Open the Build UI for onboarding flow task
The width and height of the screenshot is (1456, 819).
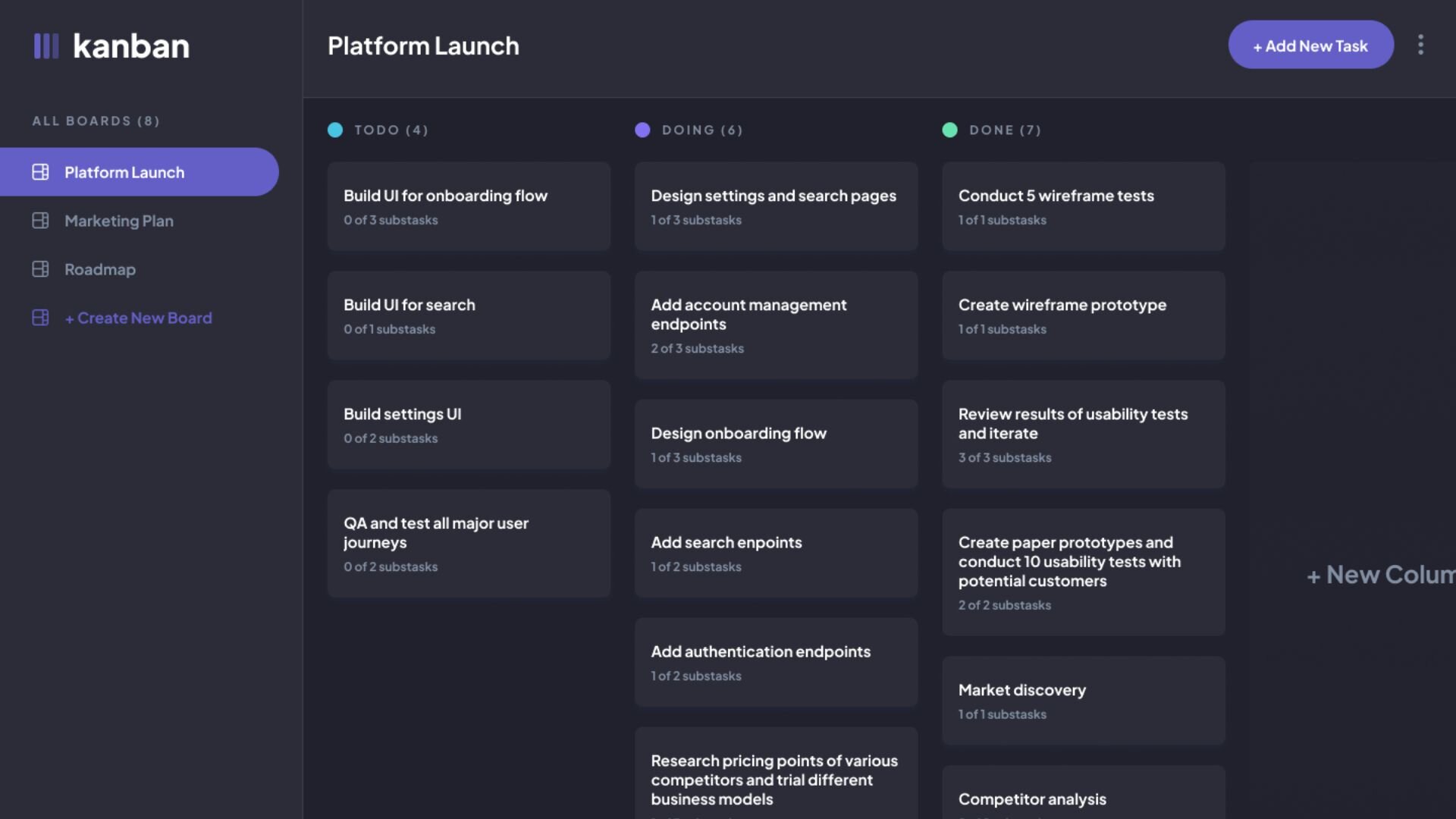click(469, 206)
